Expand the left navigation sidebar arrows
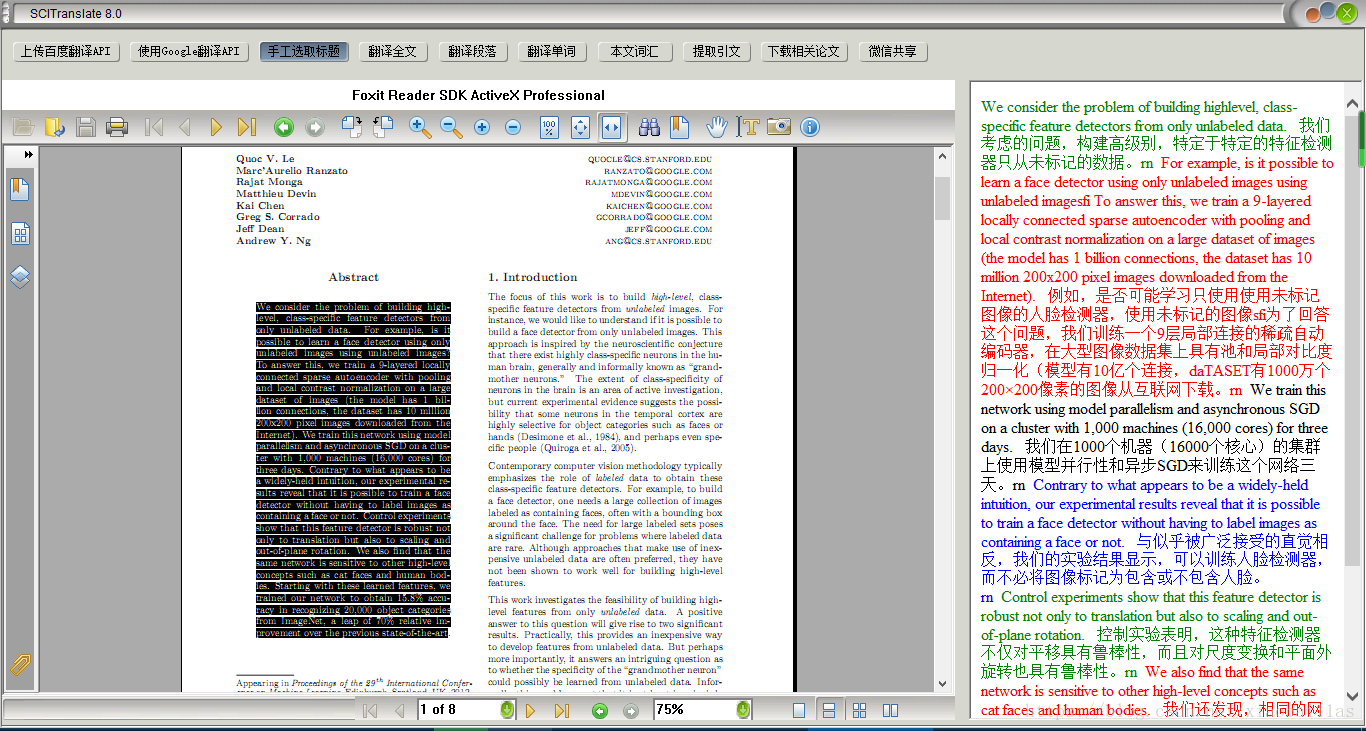The height and width of the screenshot is (731, 1366). [x=29, y=154]
